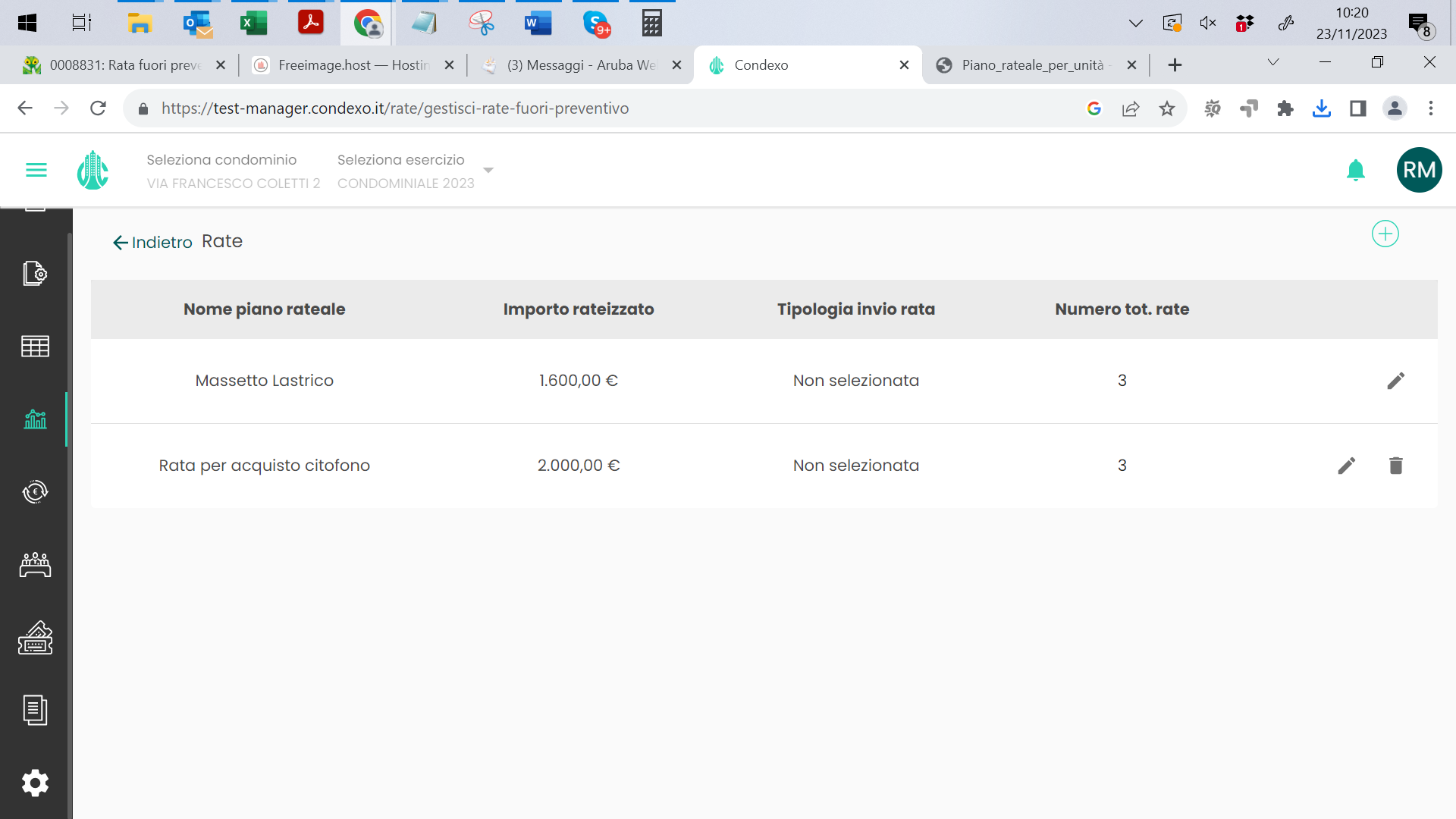
Task: Open Chrome three-dot menu
Action: tap(1431, 108)
